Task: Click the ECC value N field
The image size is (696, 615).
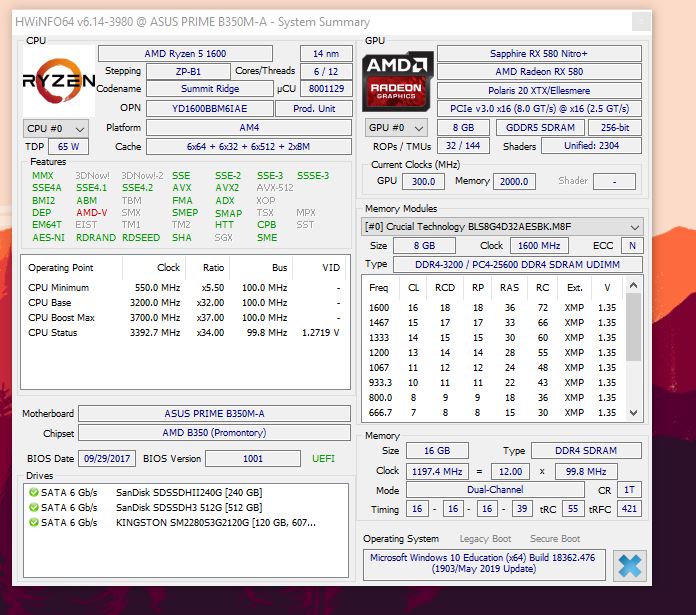Action: (632, 245)
